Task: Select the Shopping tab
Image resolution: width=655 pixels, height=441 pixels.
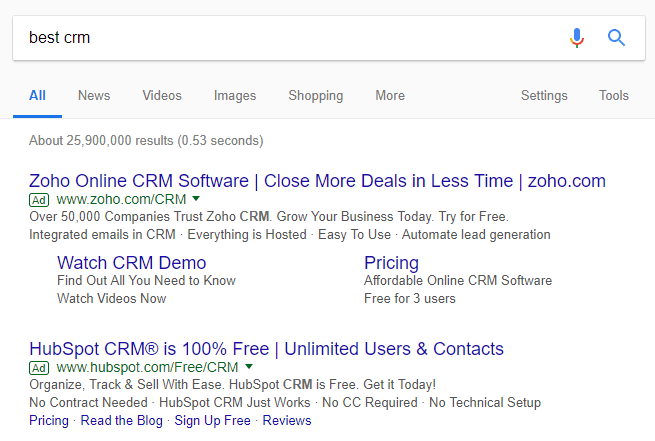Action: pos(316,96)
